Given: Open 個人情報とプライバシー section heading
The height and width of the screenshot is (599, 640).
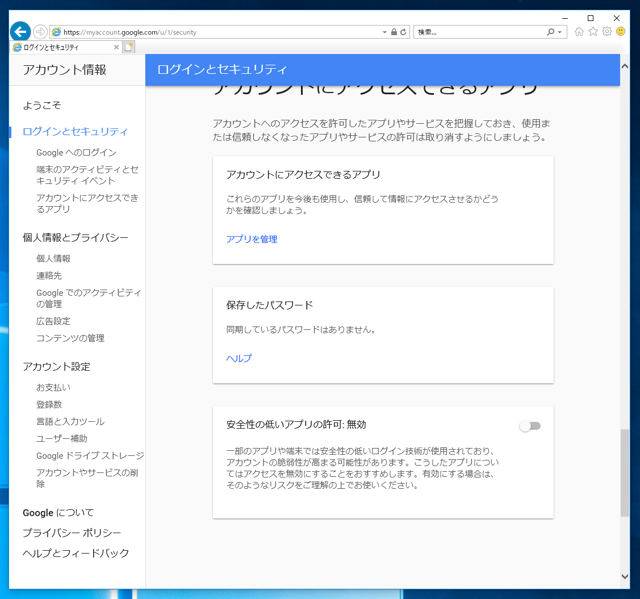Looking at the screenshot, I should pyautogui.click(x=76, y=237).
